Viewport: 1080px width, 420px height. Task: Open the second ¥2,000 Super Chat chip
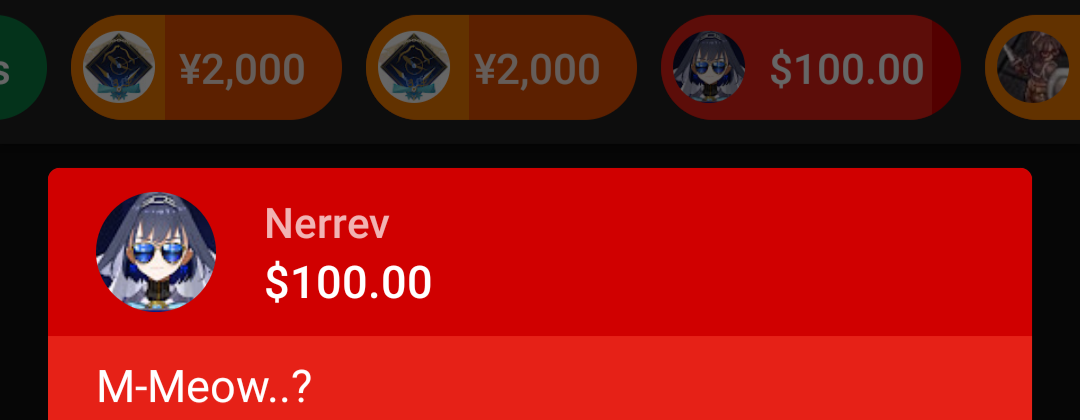coord(501,67)
